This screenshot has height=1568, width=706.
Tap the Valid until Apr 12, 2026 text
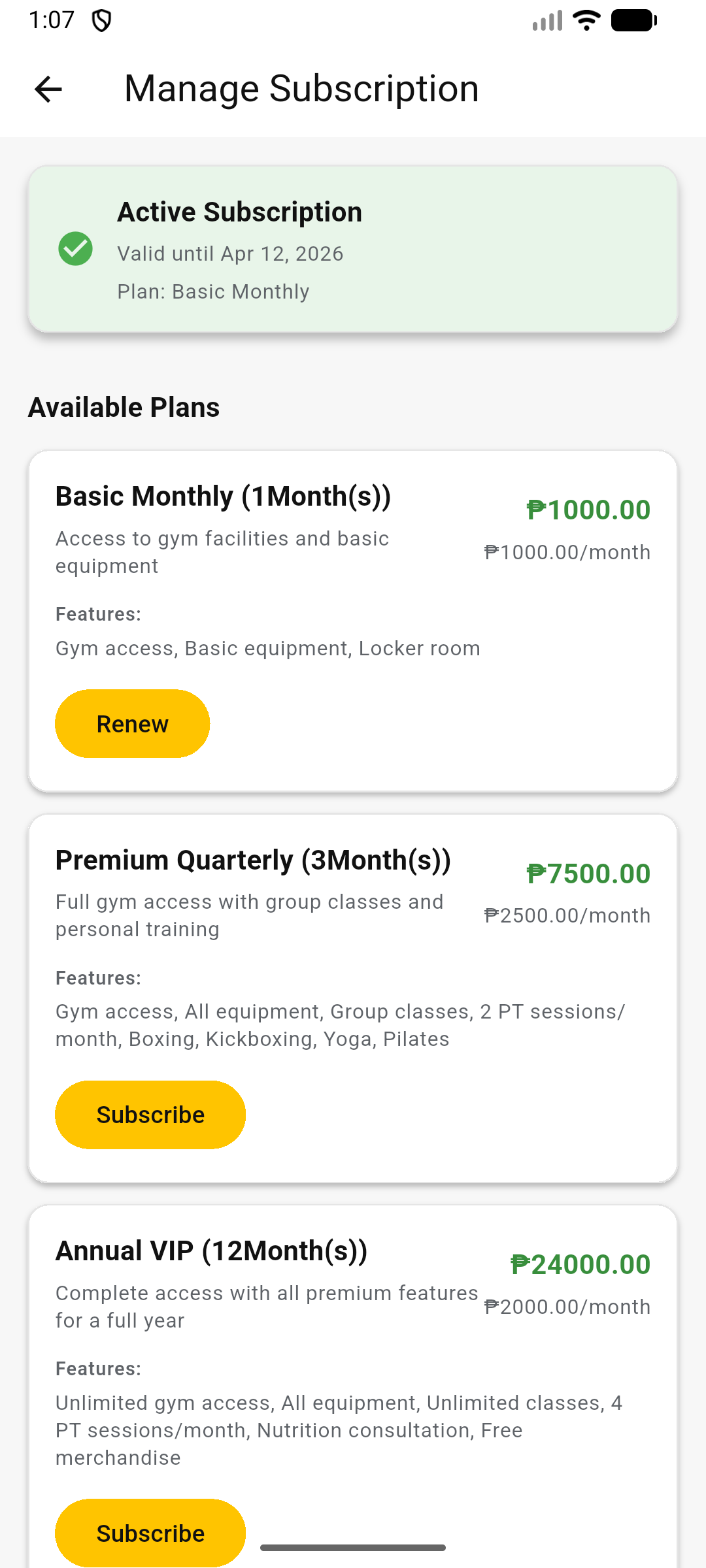230,253
